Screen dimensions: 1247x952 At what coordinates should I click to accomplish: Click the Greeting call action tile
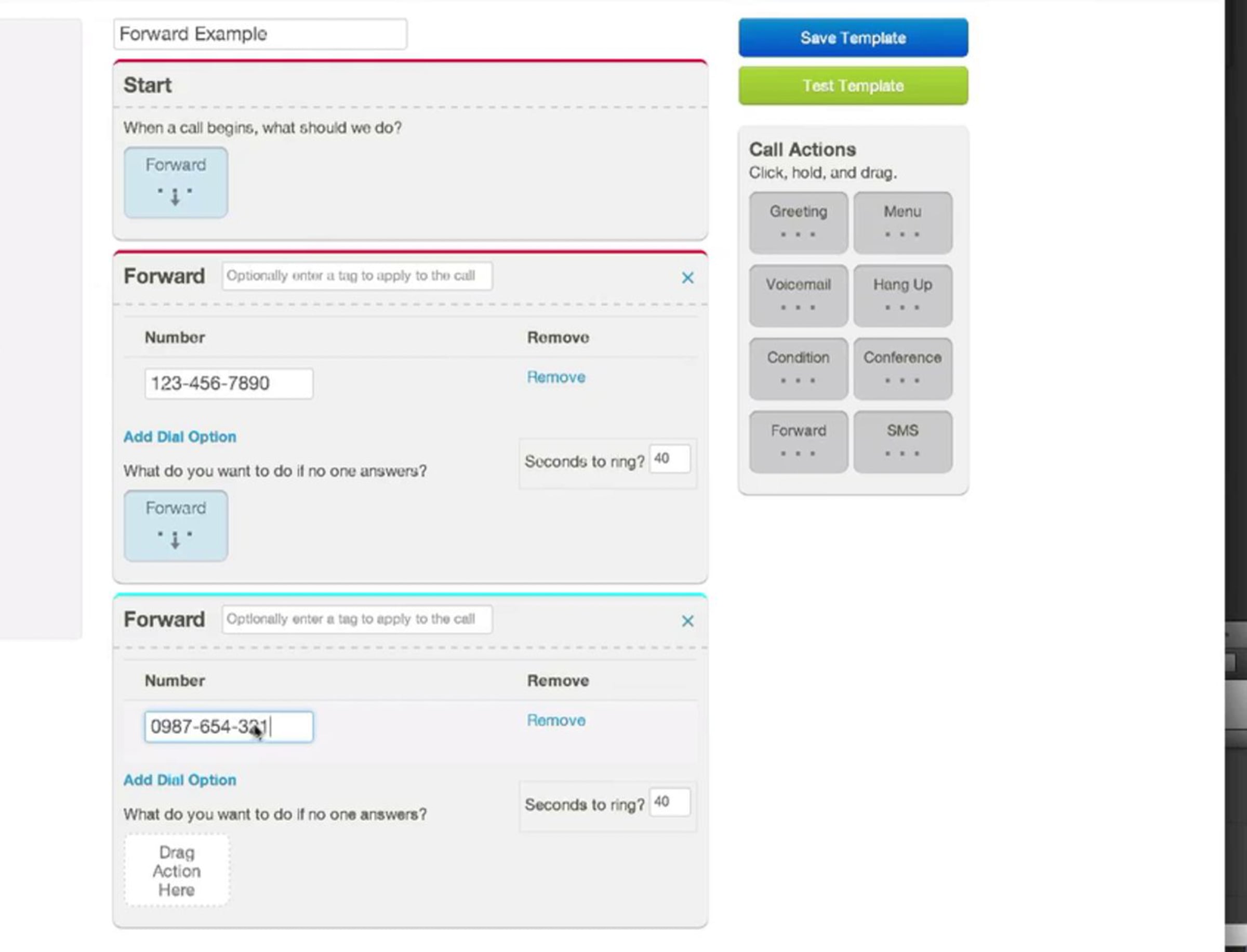[798, 222]
